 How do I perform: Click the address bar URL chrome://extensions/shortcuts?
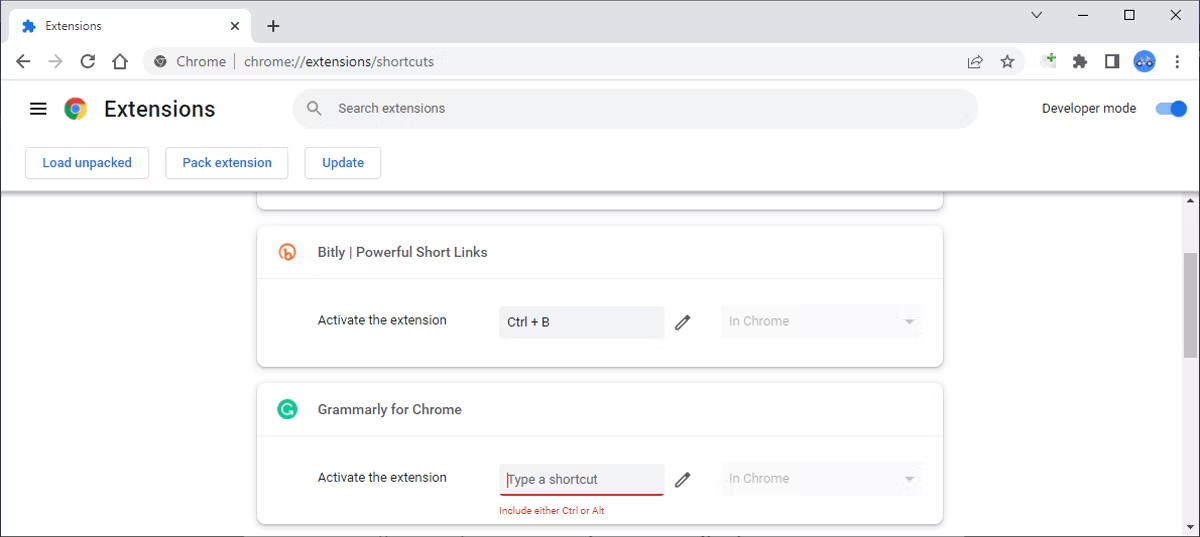[339, 61]
